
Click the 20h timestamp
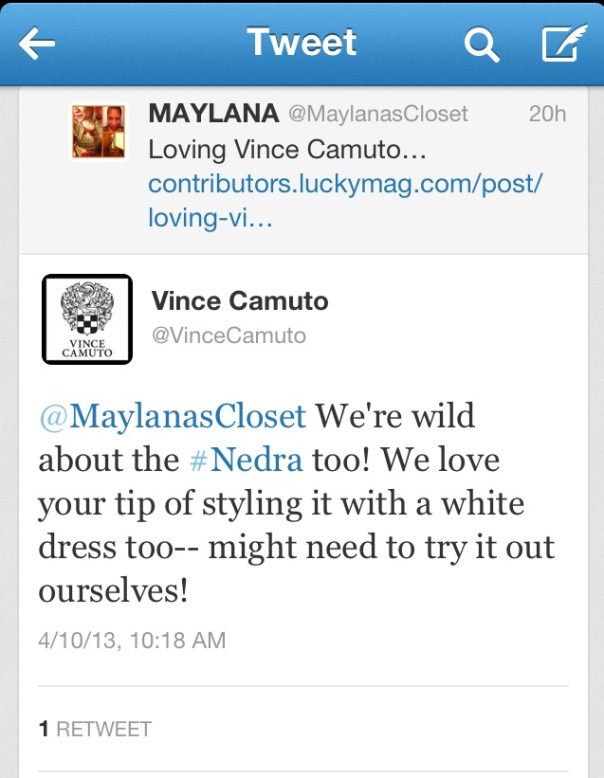(546, 114)
